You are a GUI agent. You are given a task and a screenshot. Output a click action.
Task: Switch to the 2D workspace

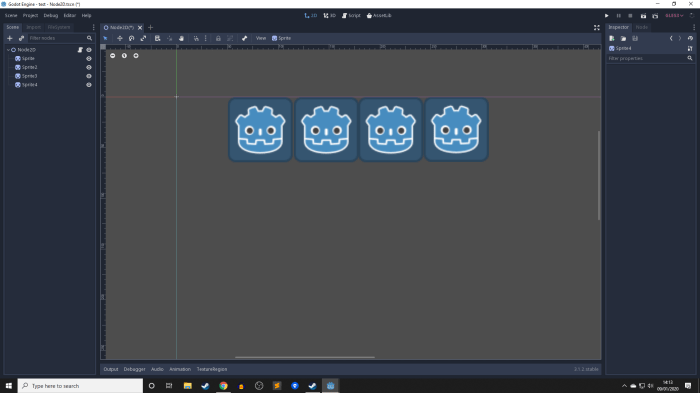pos(311,15)
